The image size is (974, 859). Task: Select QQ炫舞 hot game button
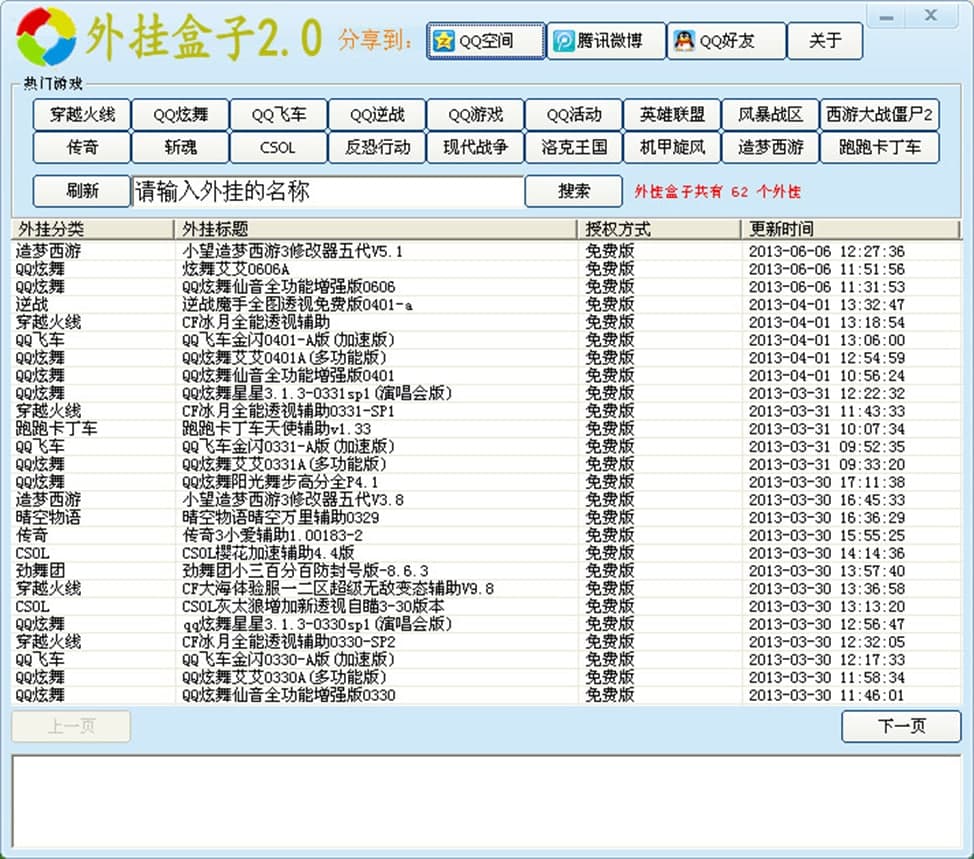click(180, 114)
